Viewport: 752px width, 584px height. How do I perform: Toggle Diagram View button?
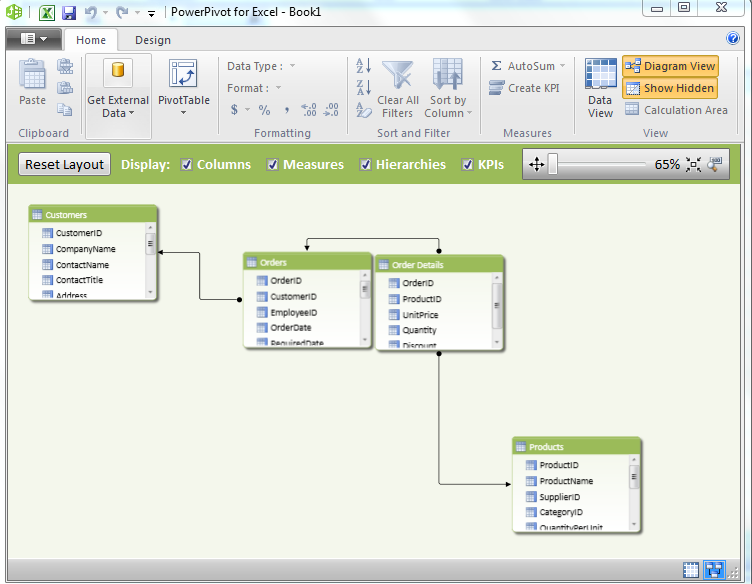(670, 66)
